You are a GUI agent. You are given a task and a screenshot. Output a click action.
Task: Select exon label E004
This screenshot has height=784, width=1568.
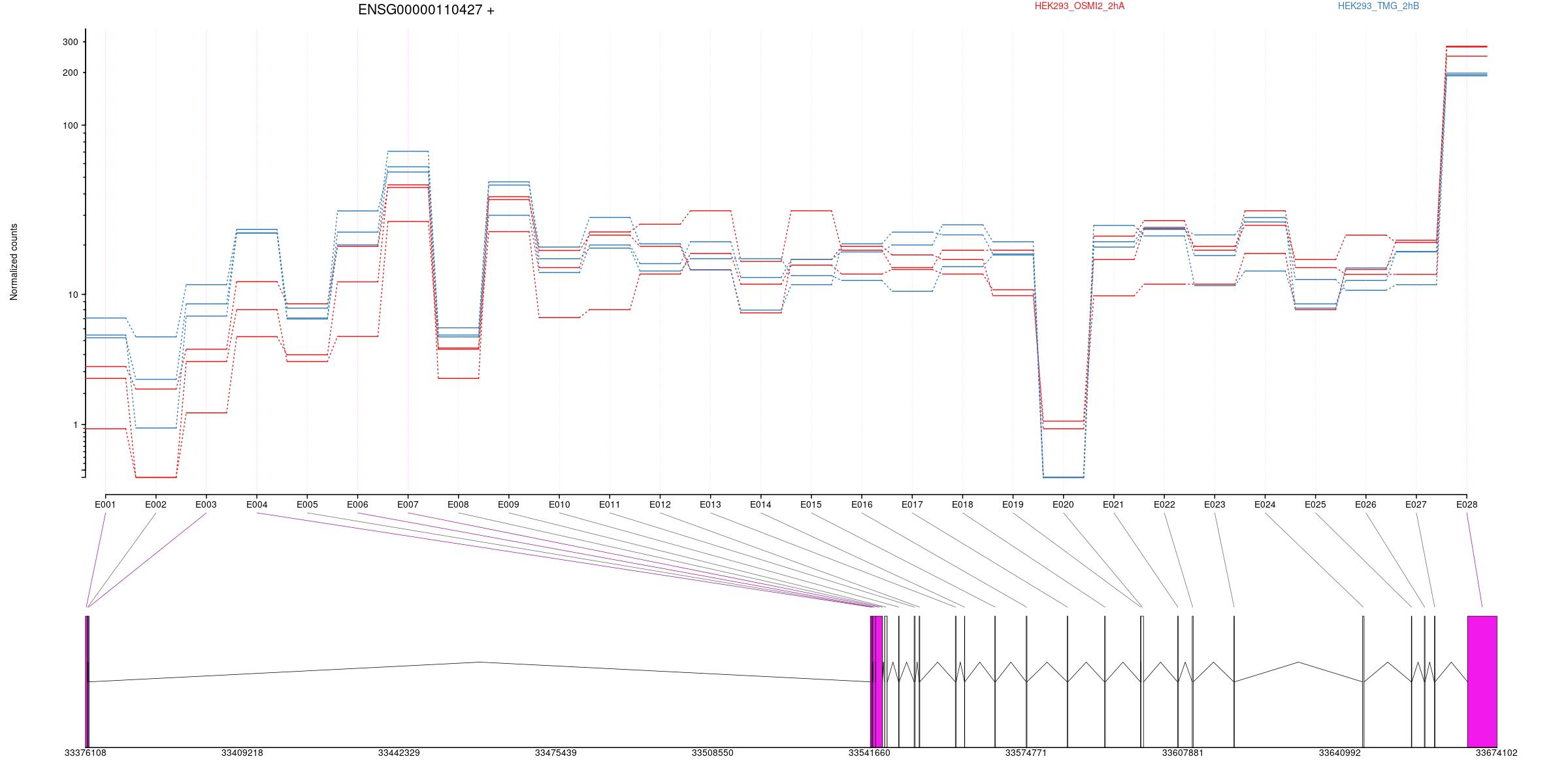tap(257, 504)
